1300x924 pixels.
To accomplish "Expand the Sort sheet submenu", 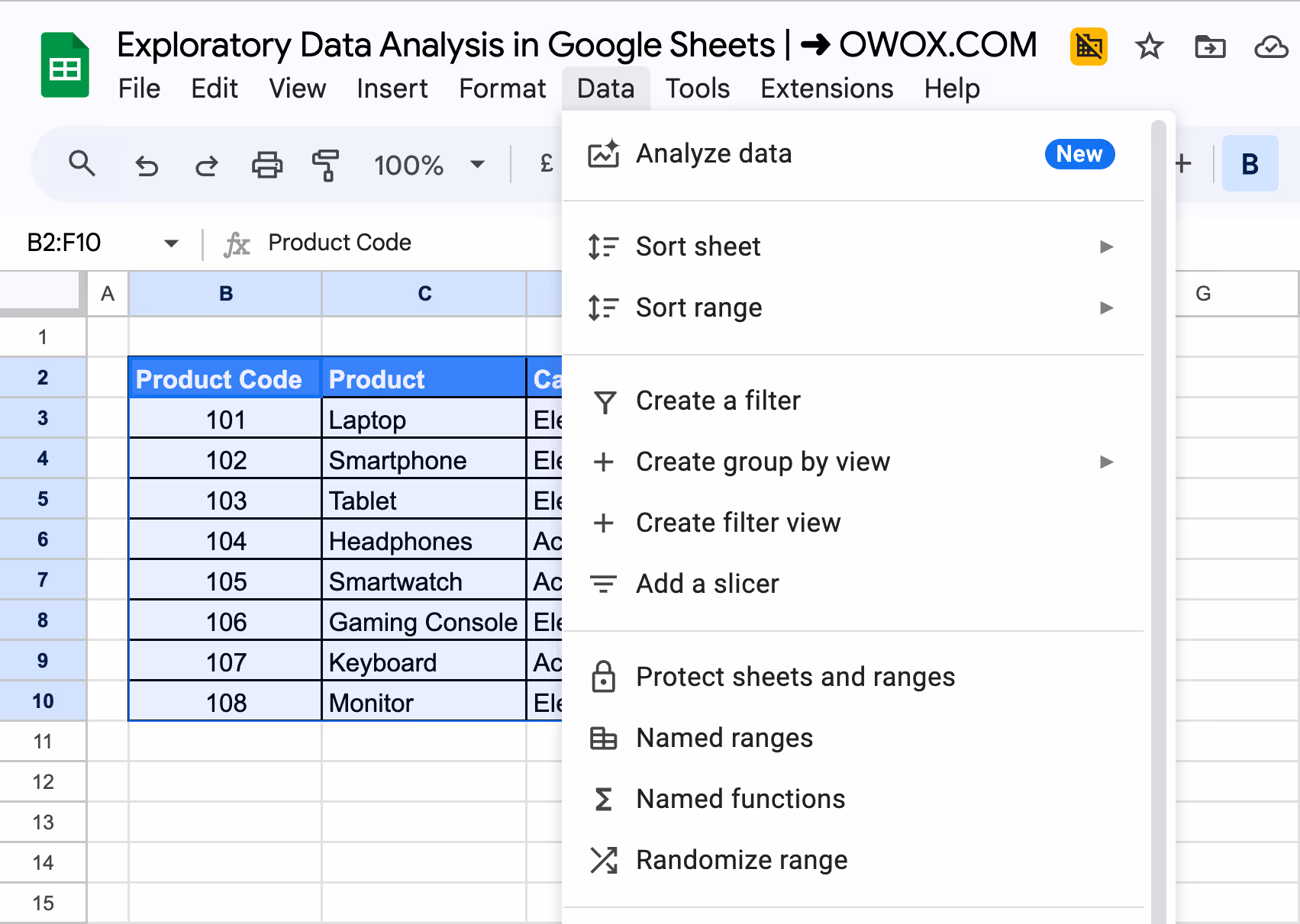I will click(x=1106, y=246).
